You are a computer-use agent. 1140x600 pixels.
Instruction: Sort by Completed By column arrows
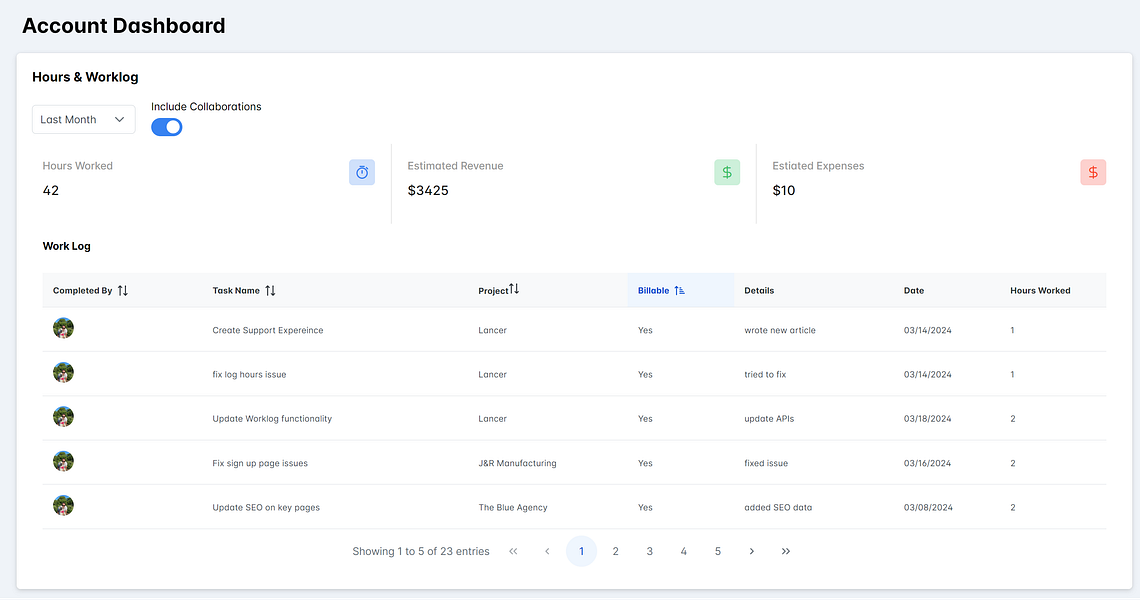tap(123, 290)
